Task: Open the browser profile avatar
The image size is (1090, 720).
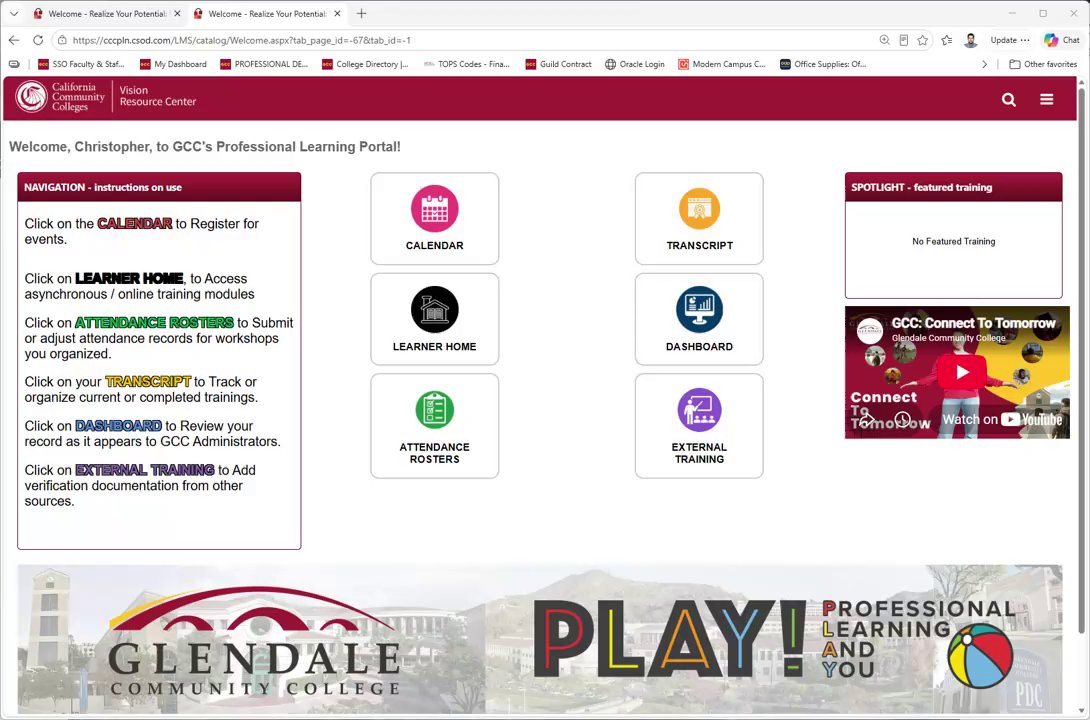Action: point(970,40)
